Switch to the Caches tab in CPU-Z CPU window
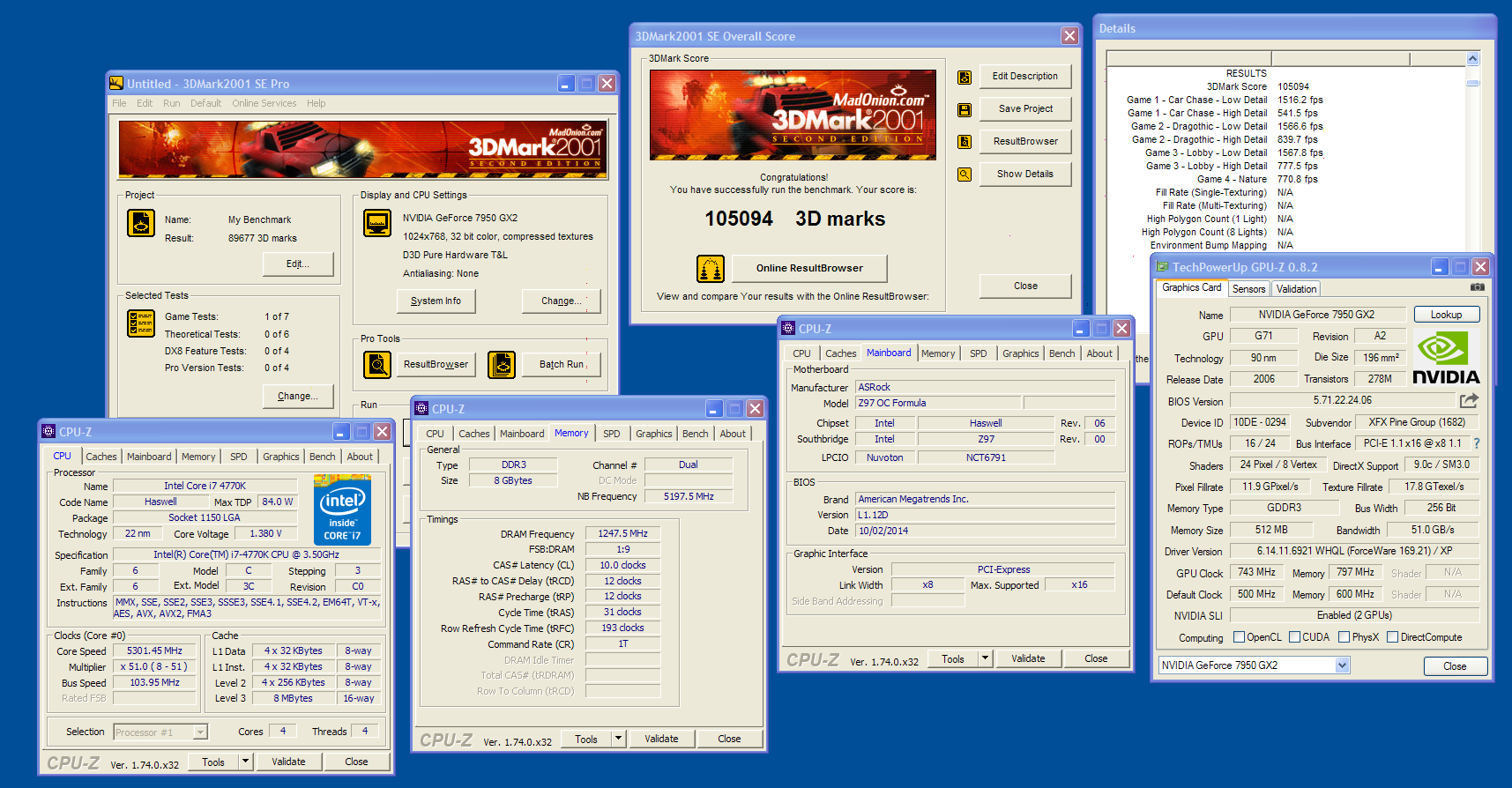 (101, 457)
